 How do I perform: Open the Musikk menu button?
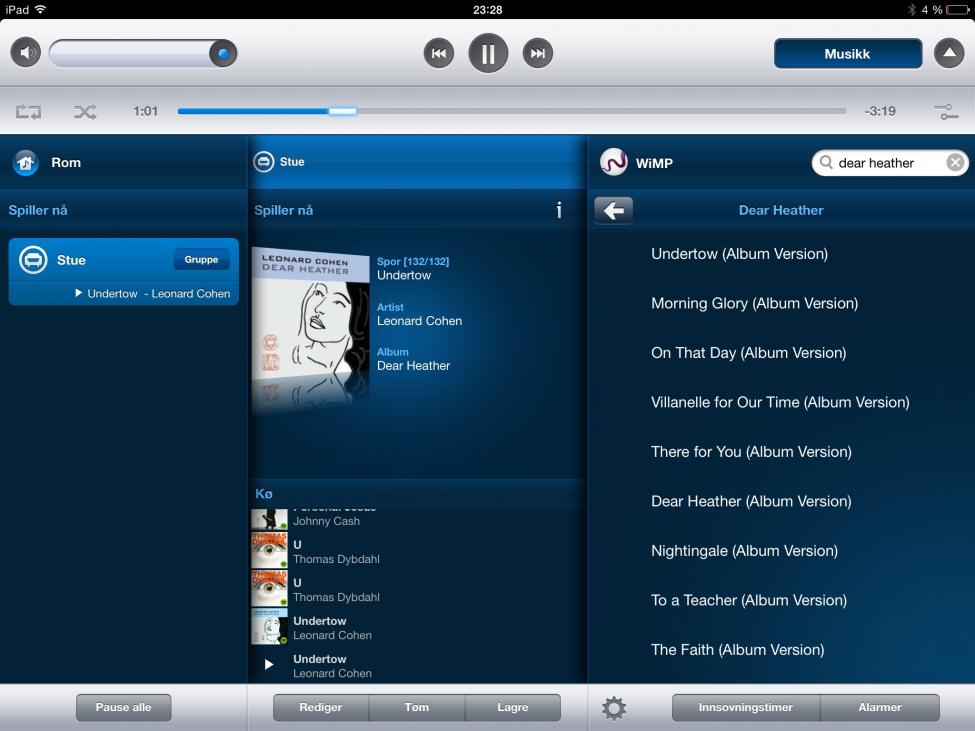(848, 53)
